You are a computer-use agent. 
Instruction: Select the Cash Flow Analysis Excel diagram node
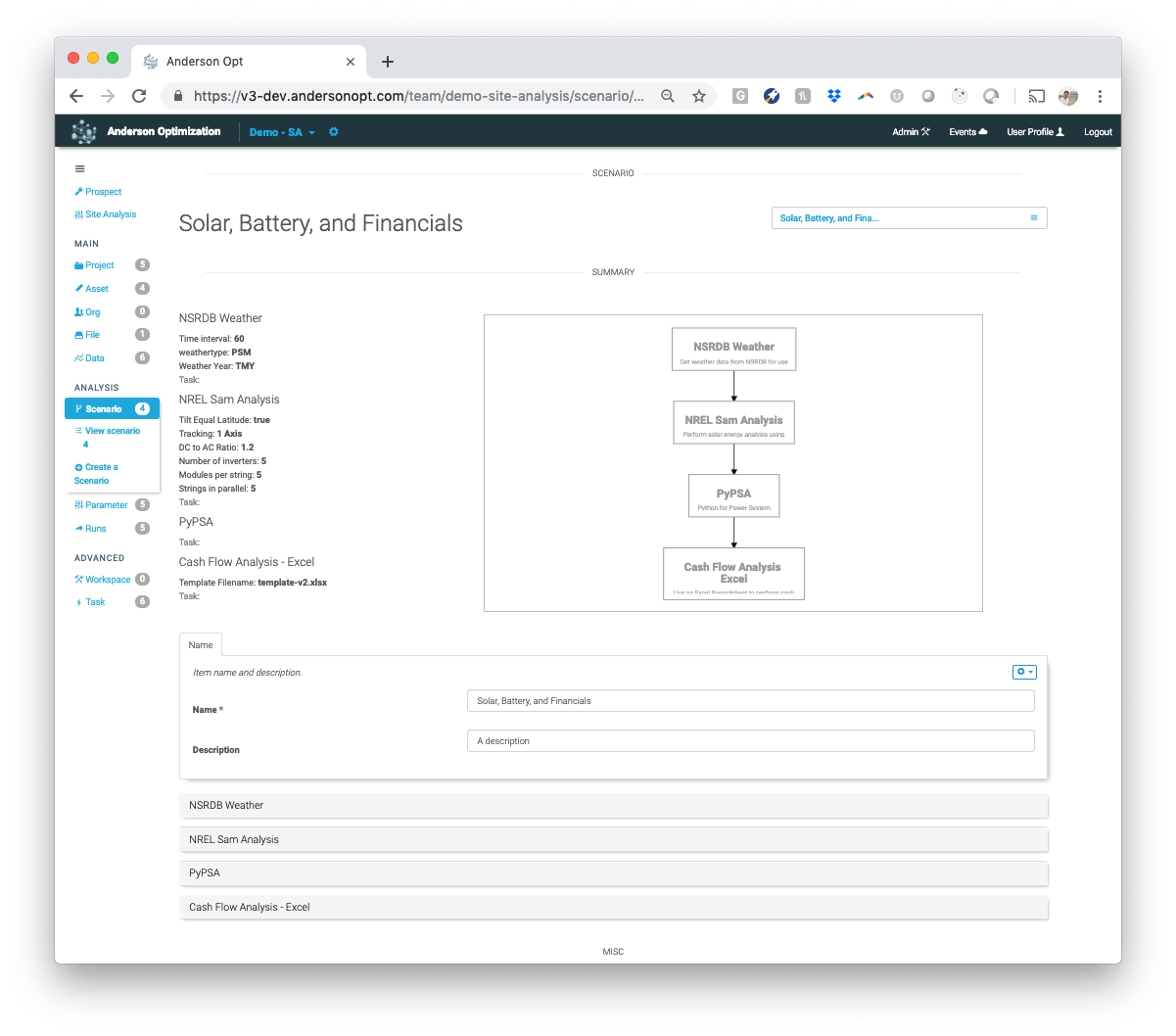coord(734,574)
